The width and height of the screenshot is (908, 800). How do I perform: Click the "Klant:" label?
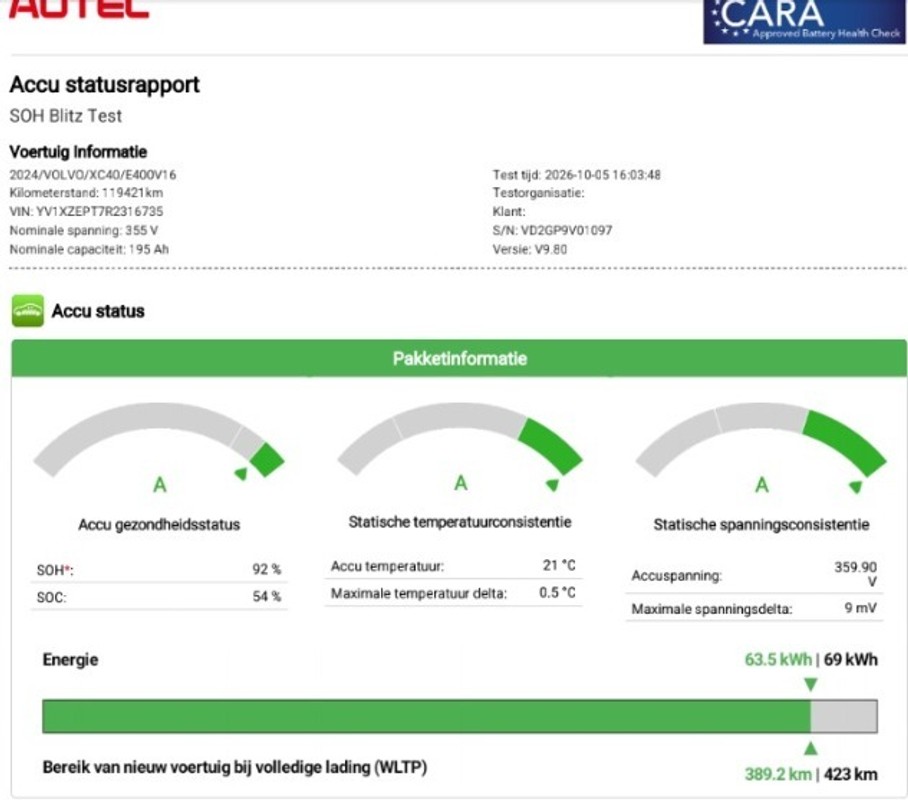pos(509,211)
